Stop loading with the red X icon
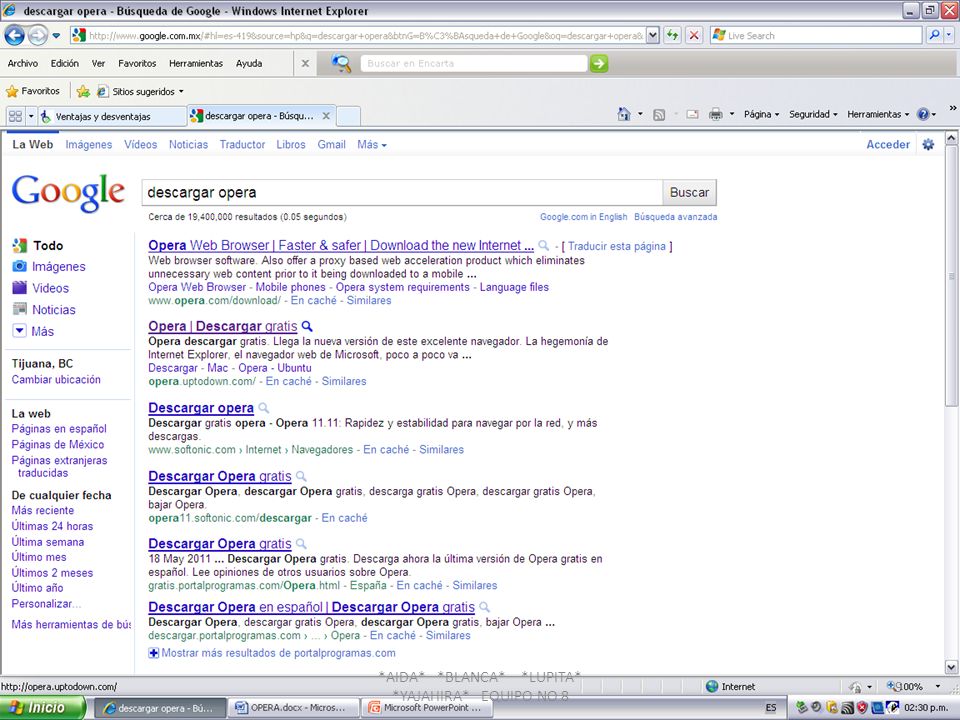The image size is (960, 720). point(694,36)
